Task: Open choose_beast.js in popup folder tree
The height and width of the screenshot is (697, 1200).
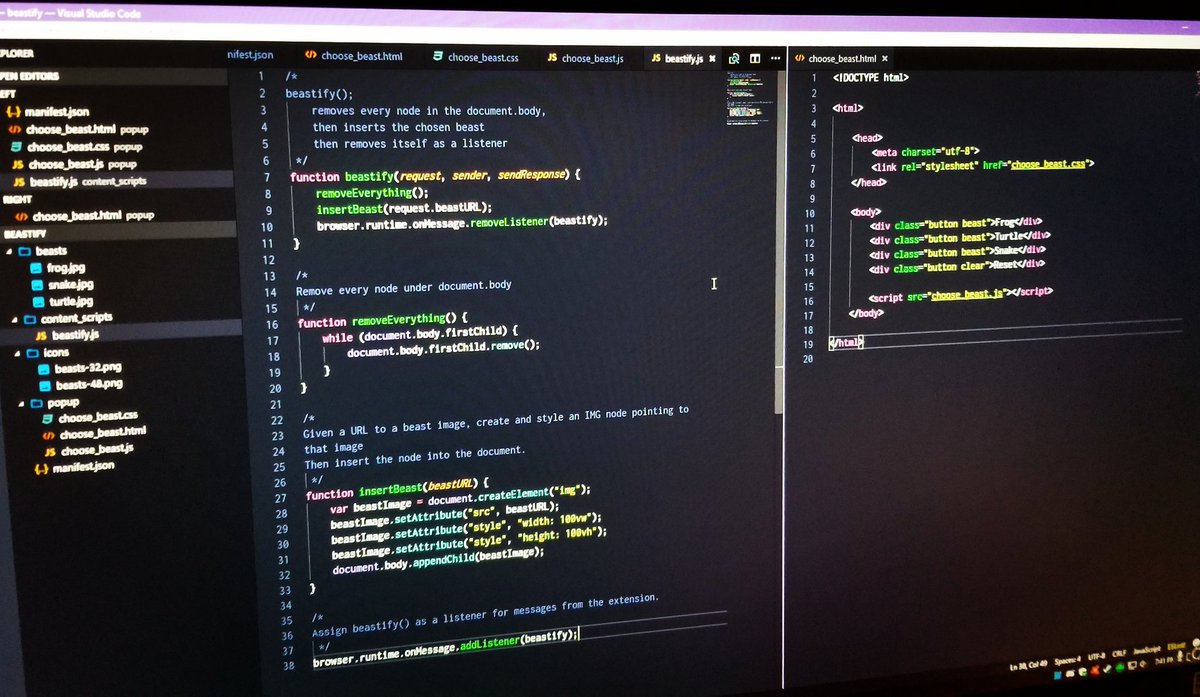Action: click(98, 450)
